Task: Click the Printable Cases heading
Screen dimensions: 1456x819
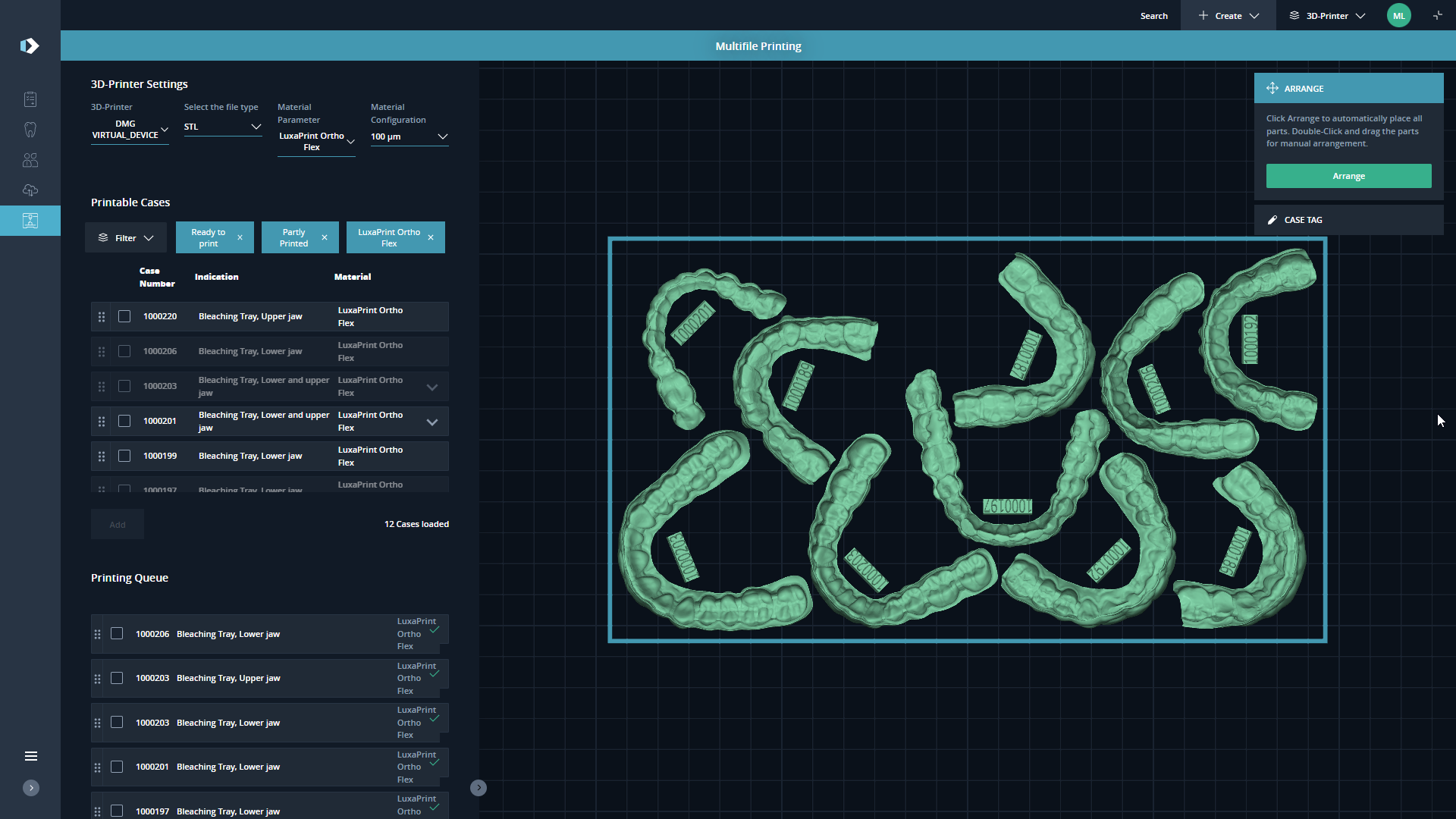Action: [x=130, y=202]
